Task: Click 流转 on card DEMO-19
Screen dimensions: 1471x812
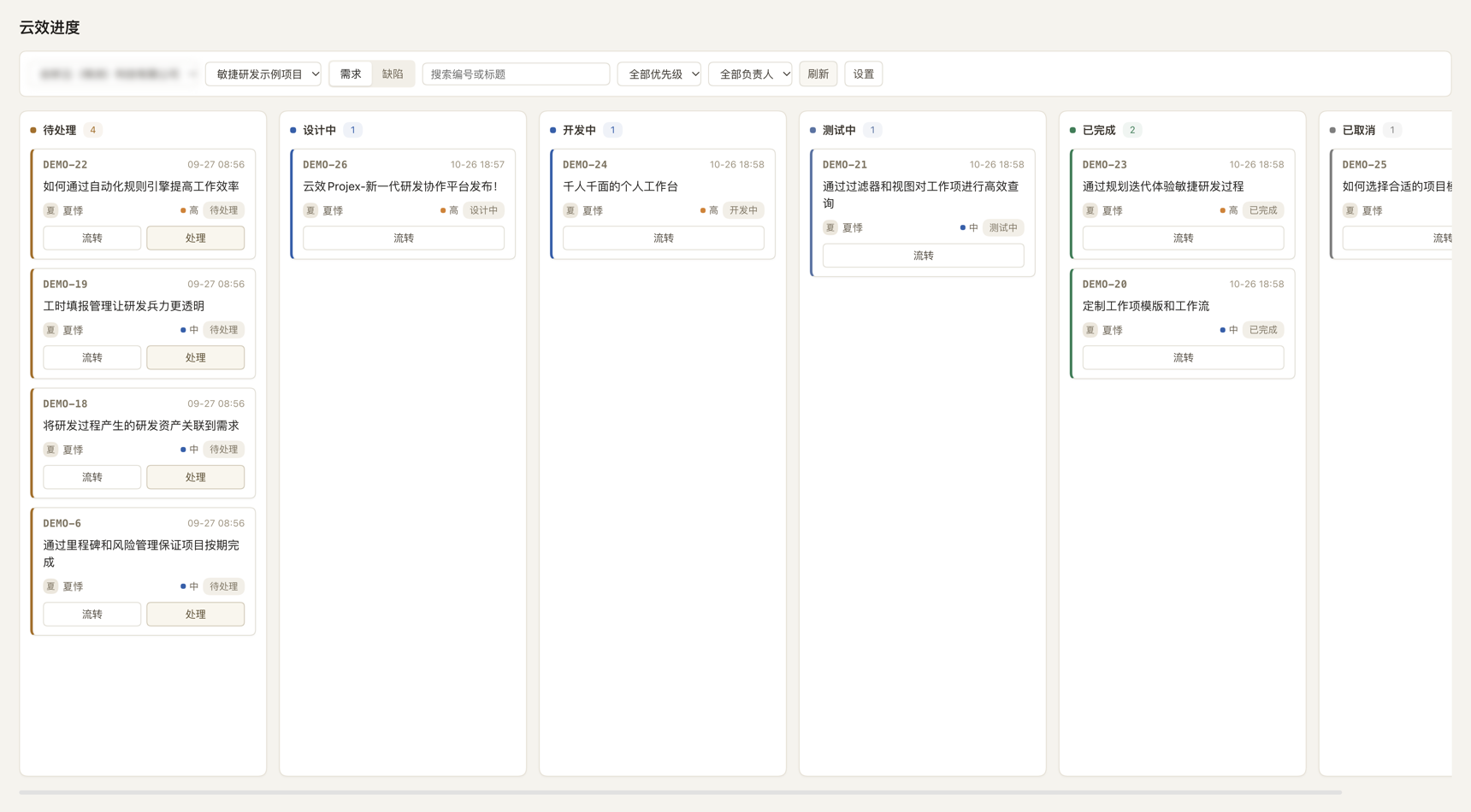Action: [92, 357]
